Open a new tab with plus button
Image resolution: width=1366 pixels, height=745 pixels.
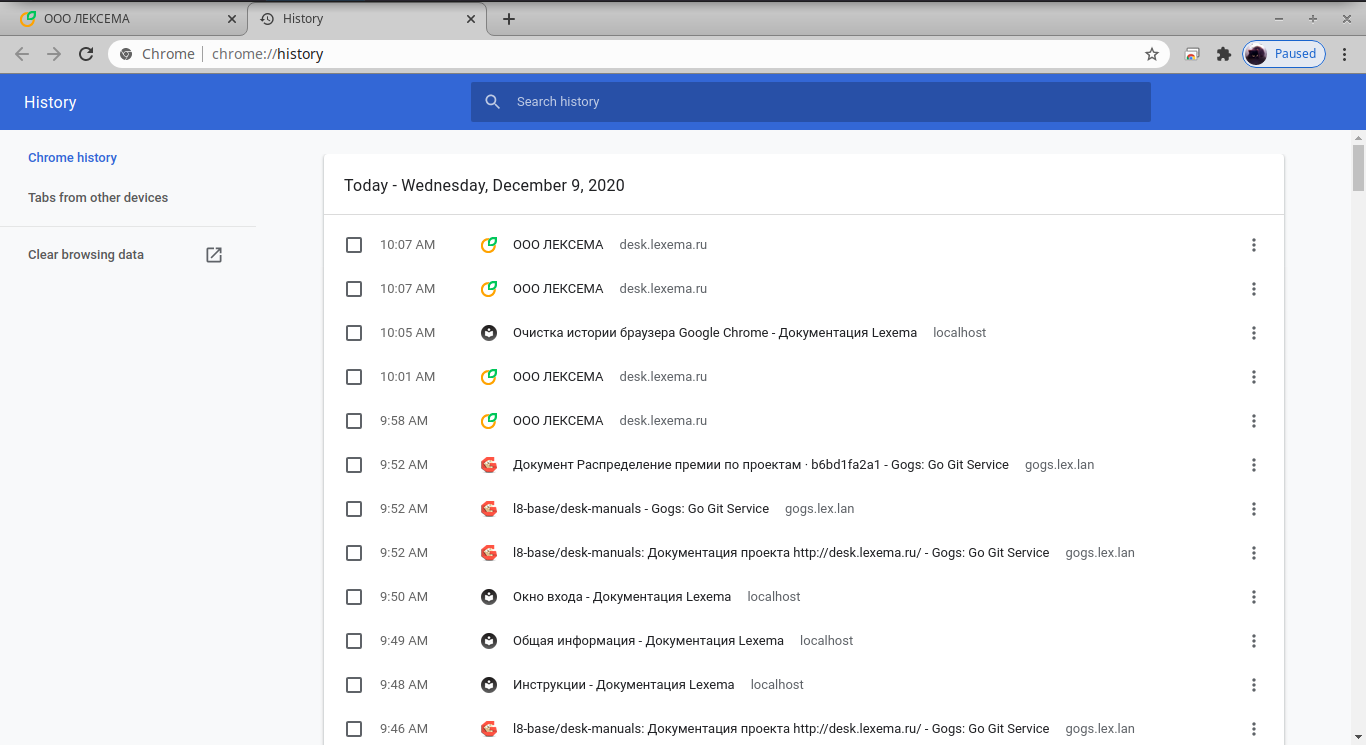(x=509, y=19)
